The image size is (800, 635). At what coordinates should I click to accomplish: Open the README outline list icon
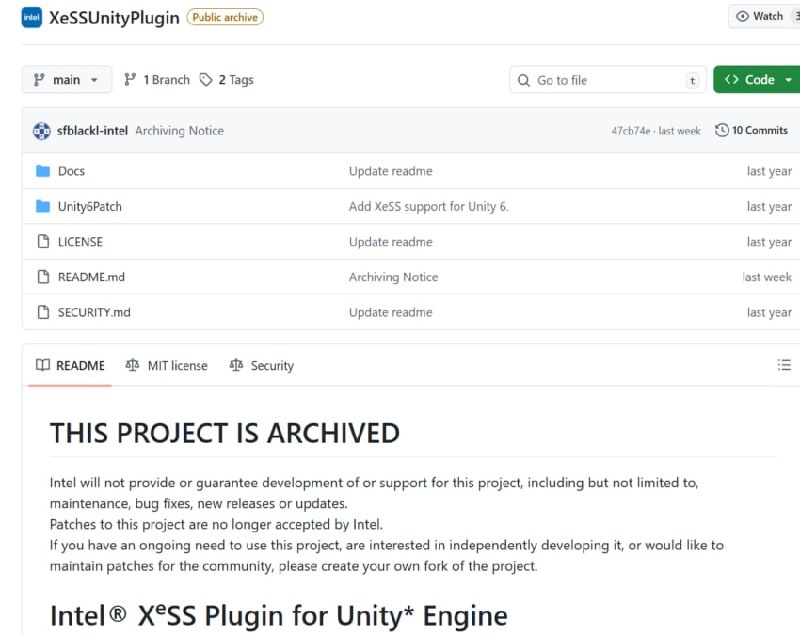(x=784, y=365)
